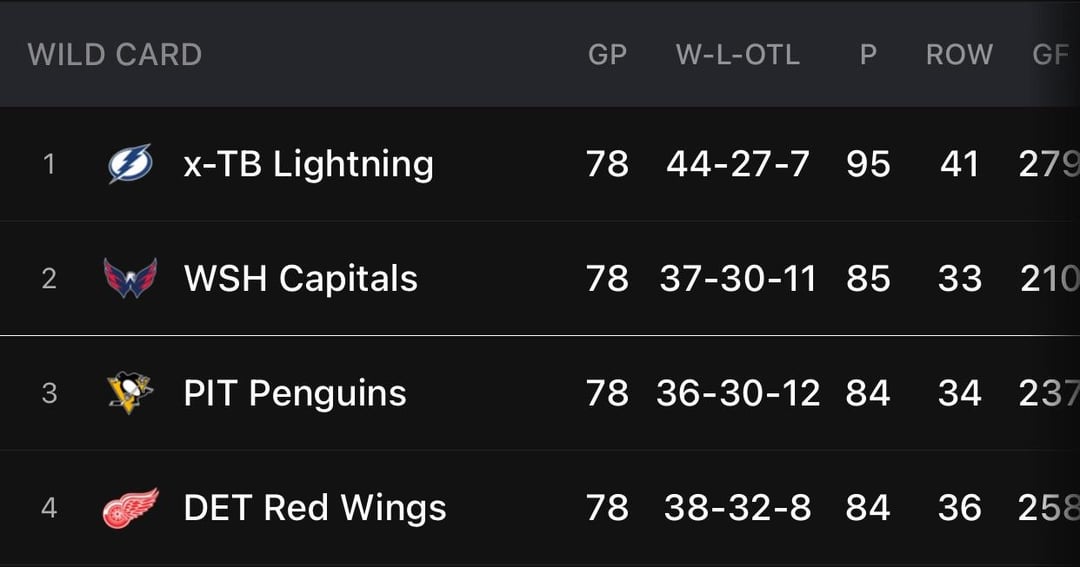Tap the Tampa Bay Lightning logo
The width and height of the screenshot is (1080, 567).
coord(130,164)
